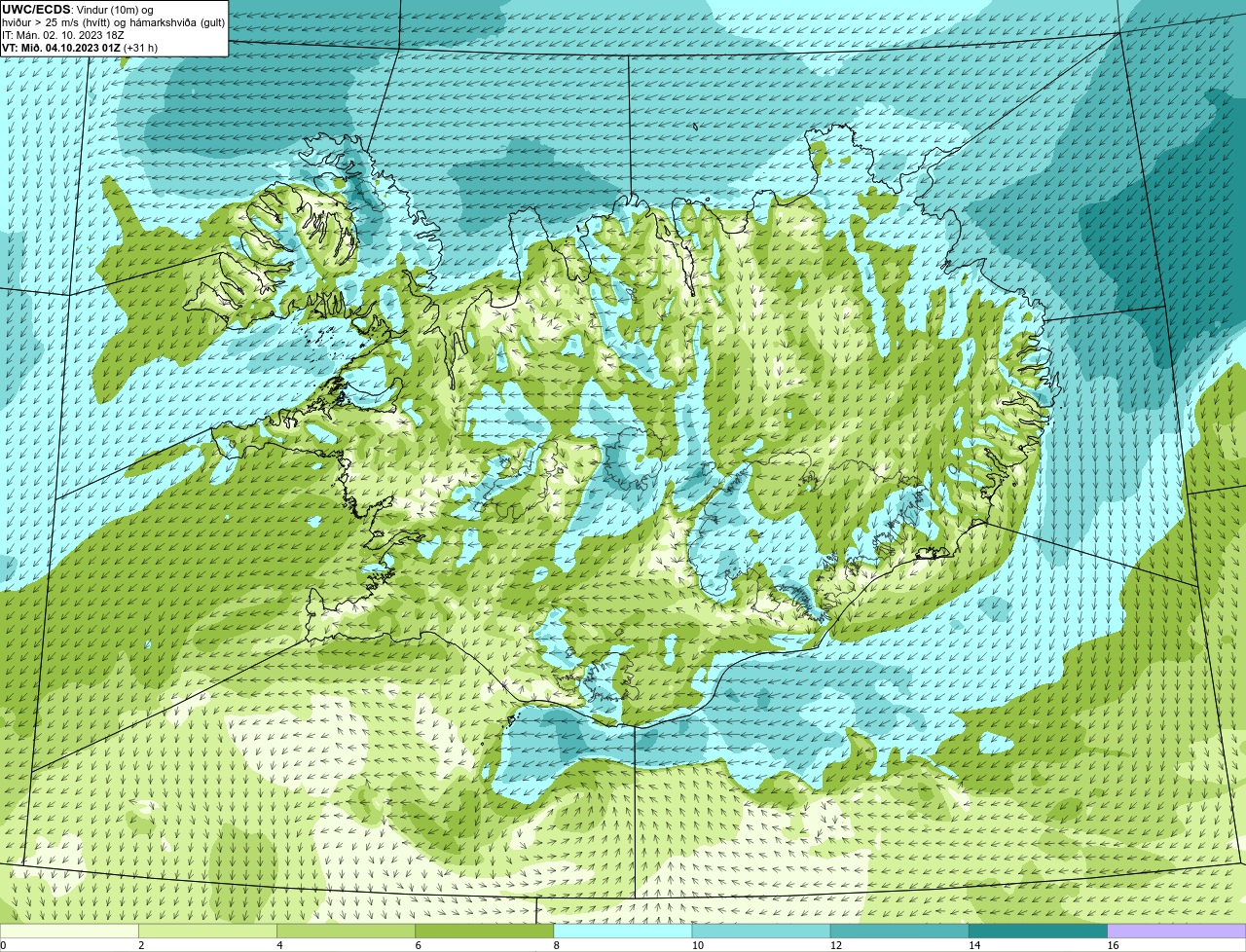Click the legend scale label '12'
This screenshot has height=952, width=1246.
(836, 945)
